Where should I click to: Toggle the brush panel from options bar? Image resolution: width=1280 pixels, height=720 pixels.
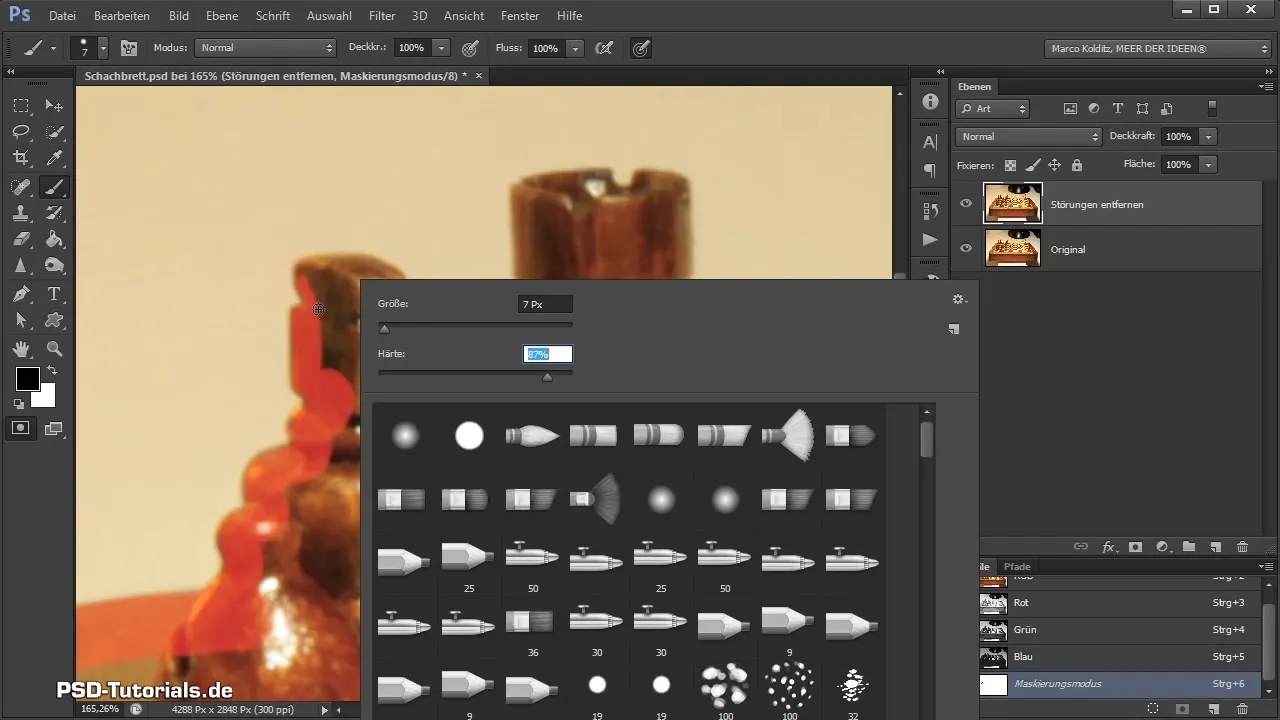(x=129, y=47)
